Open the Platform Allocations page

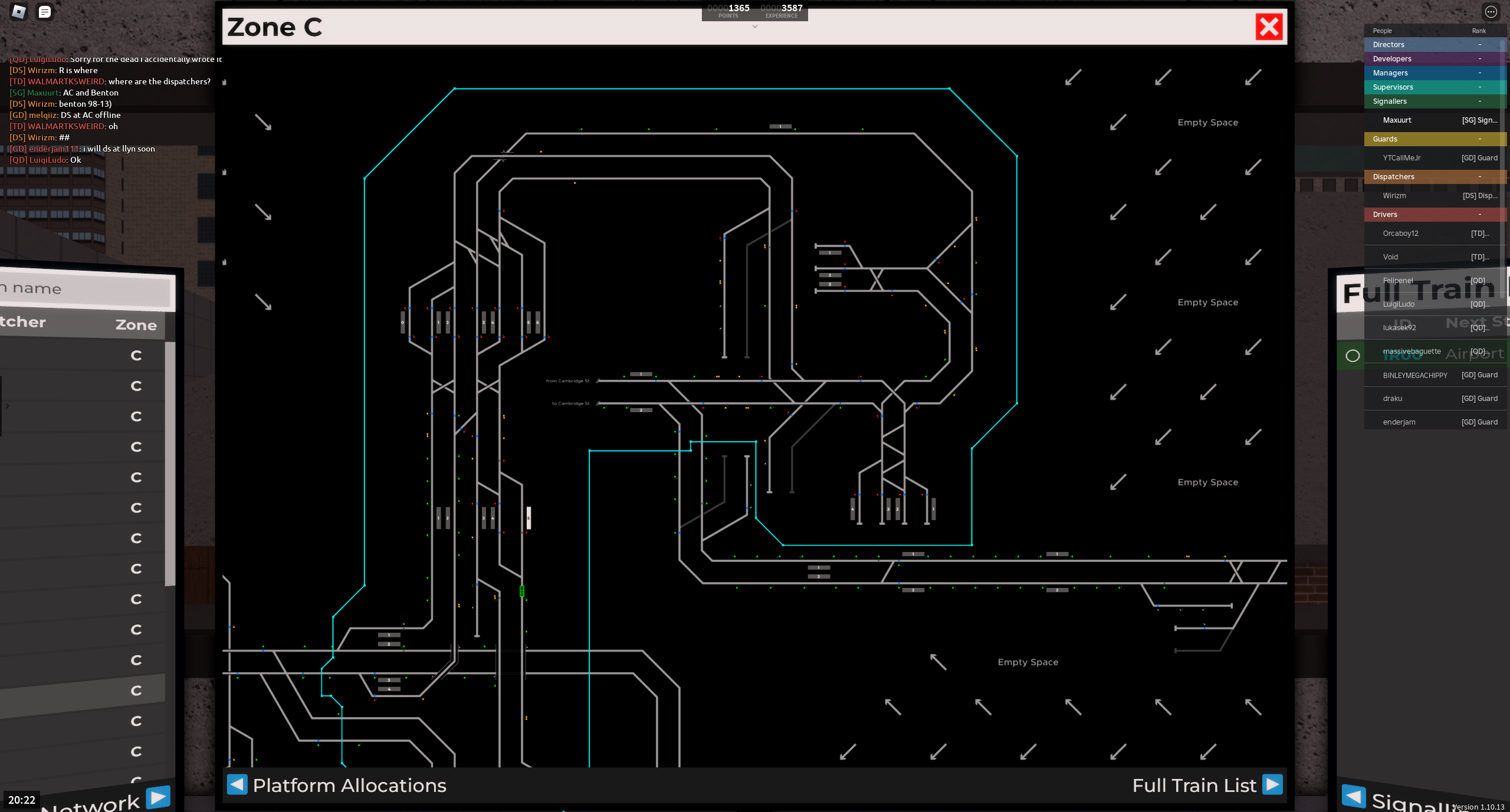pyautogui.click(x=349, y=785)
